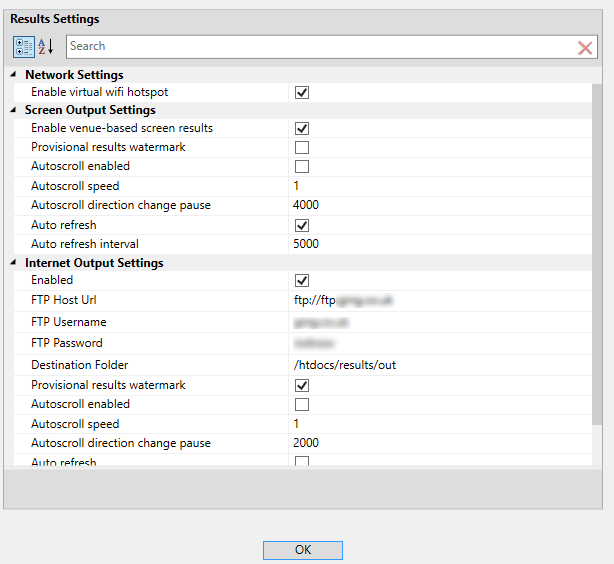Collapse the Network Settings group
This screenshot has height=564, width=614.
click(13, 74)
